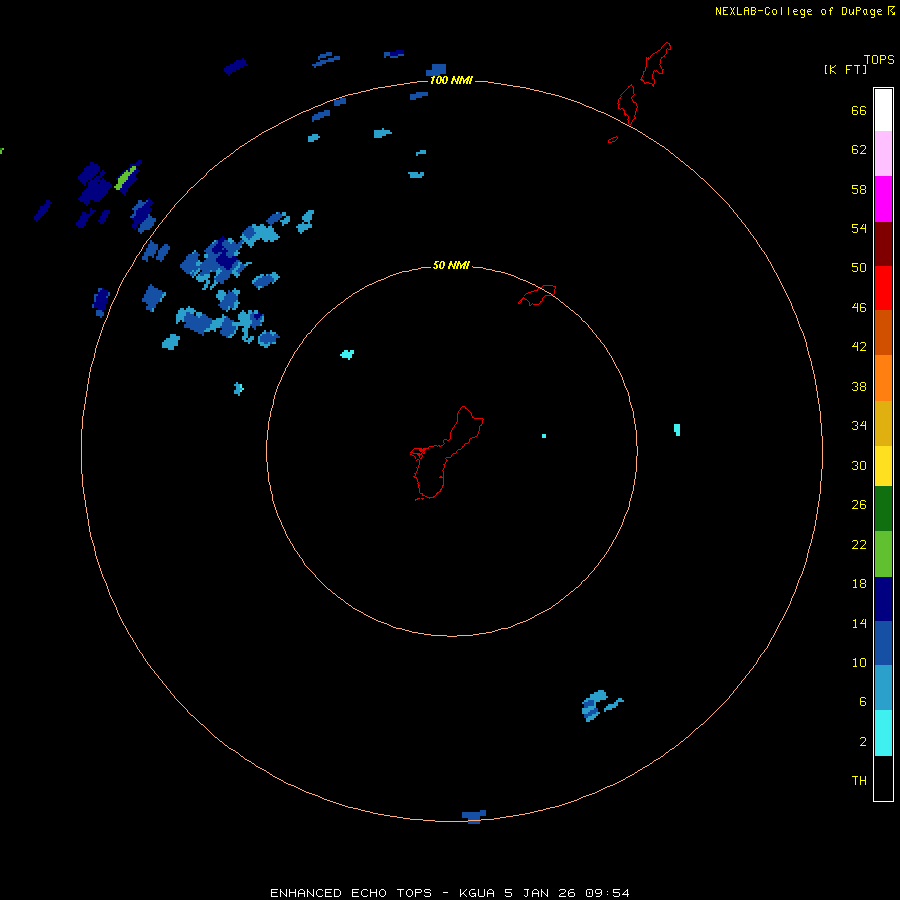Click the NEXLAB-College of DuPage text
Screen dimensions: 900x900
coord(798,11)
